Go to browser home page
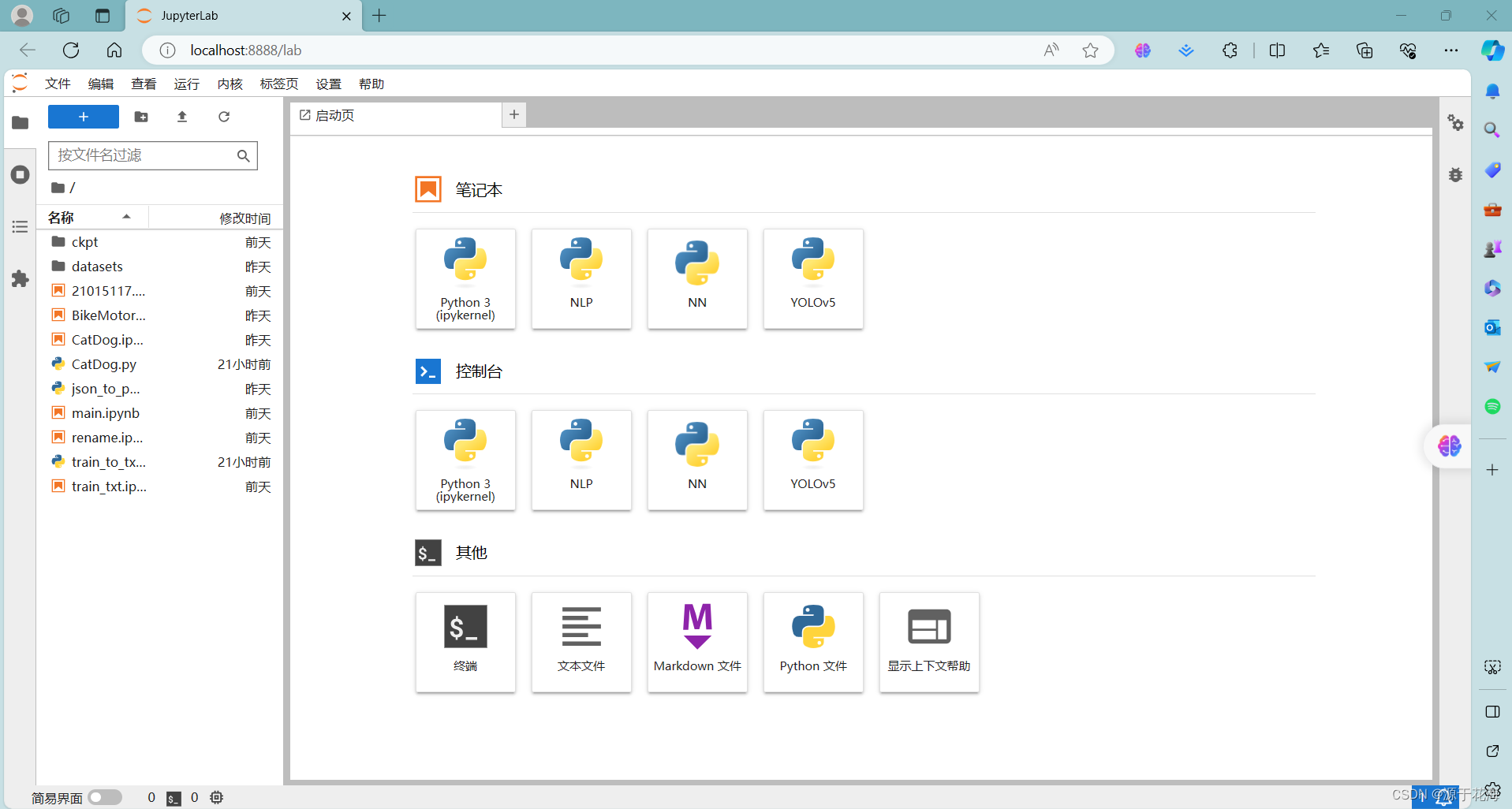The height and width of the screenshot is (809, 1512). (x=114, y=50)
